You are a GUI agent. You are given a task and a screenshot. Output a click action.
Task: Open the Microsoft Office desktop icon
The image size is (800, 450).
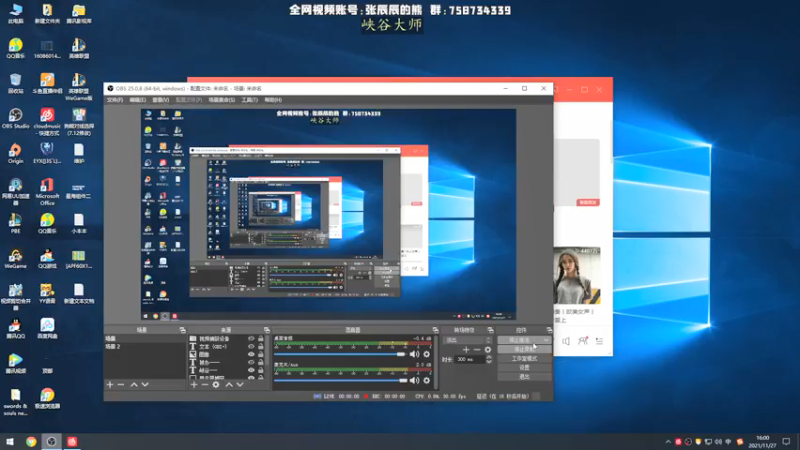(47, 191)
